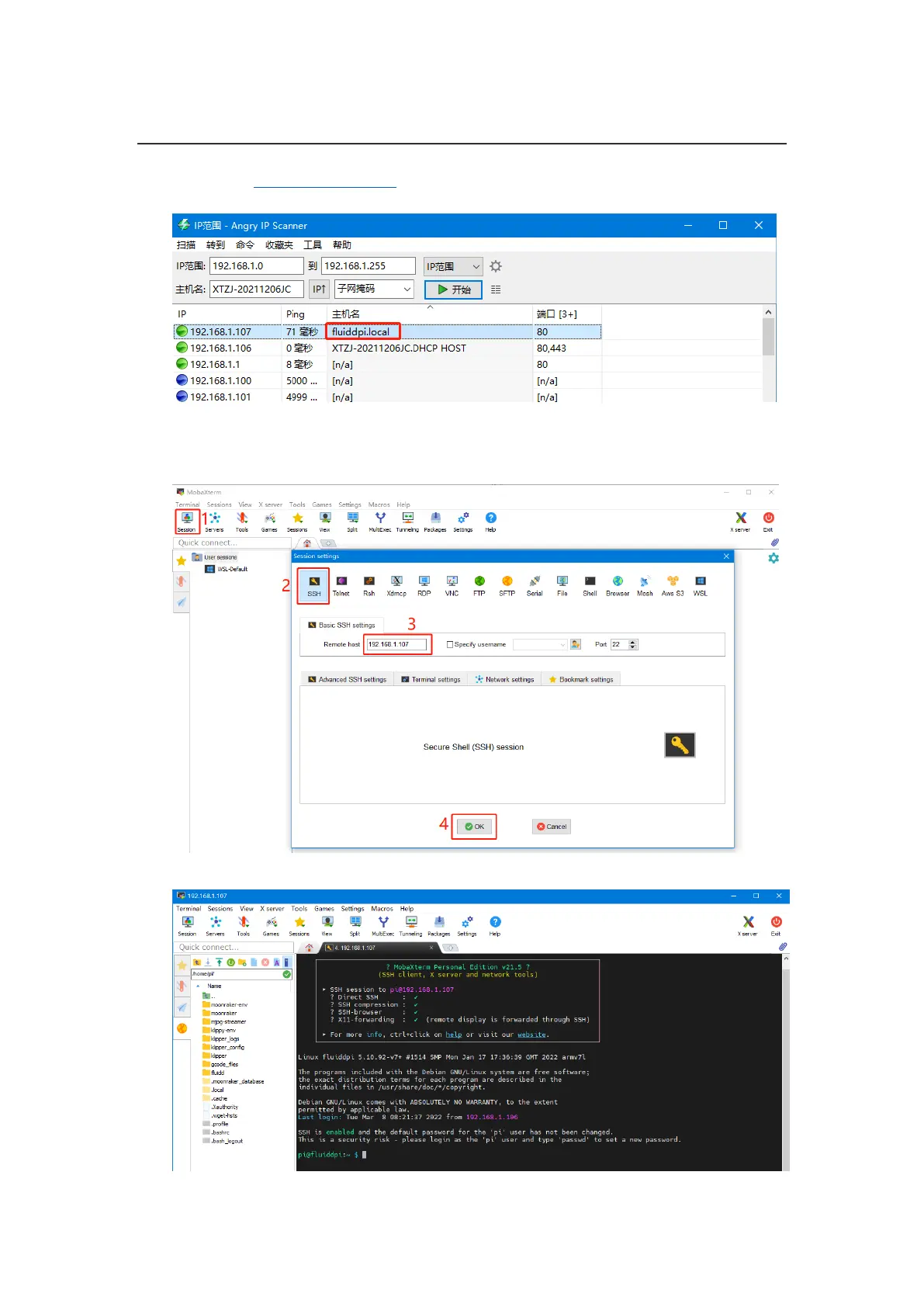Click column-chooser icon beside 开始 button

(496, 289)
